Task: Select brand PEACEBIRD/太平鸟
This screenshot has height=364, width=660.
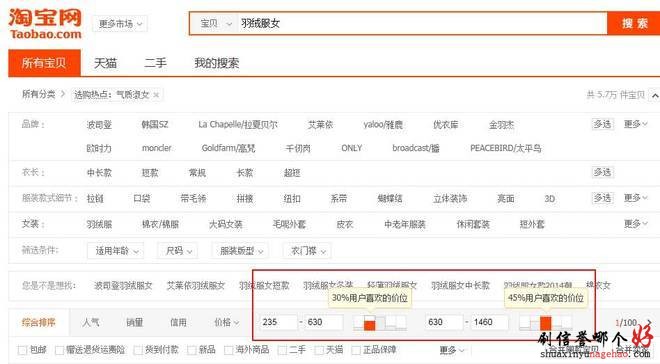Action: 506,149
